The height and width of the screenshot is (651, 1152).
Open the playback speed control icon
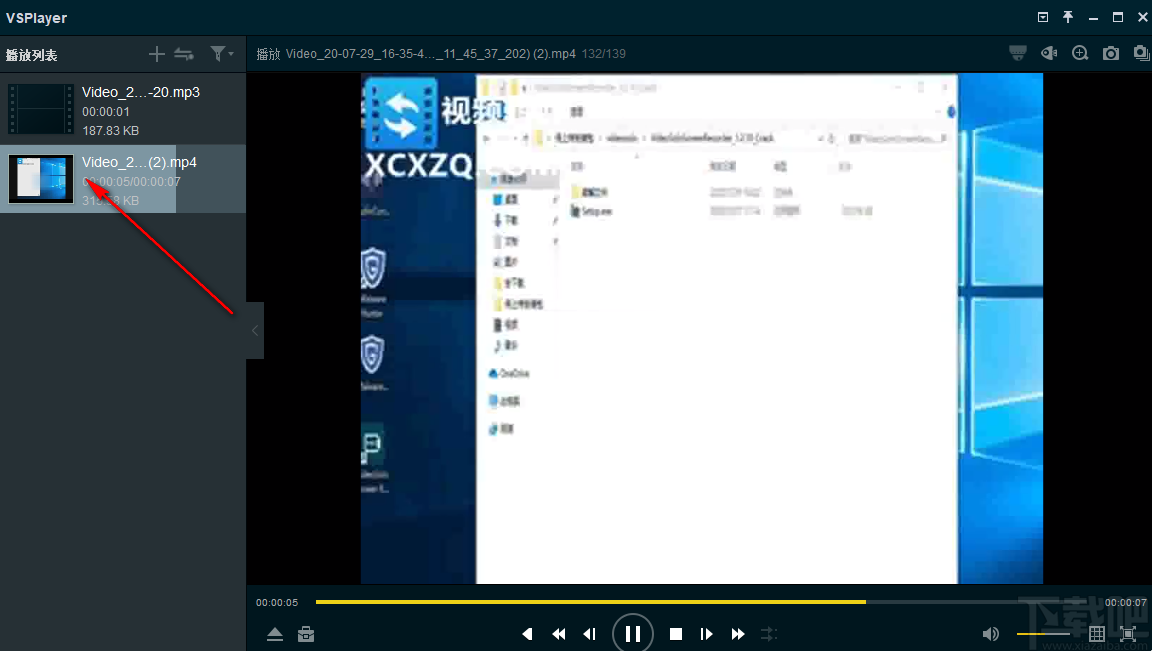point(769,633)
